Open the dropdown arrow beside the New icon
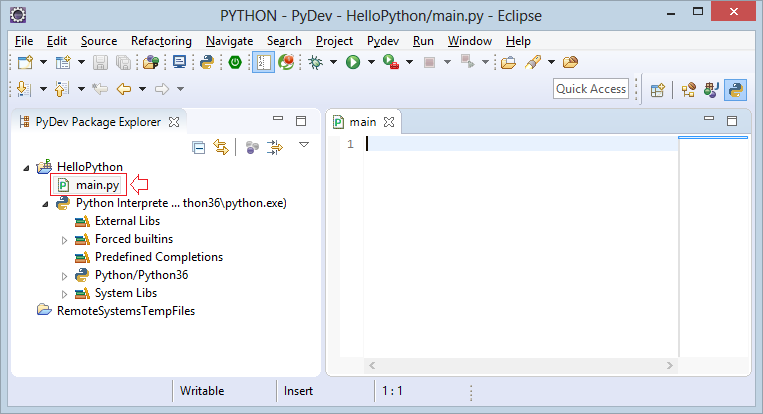 click(x=43, y=62)
